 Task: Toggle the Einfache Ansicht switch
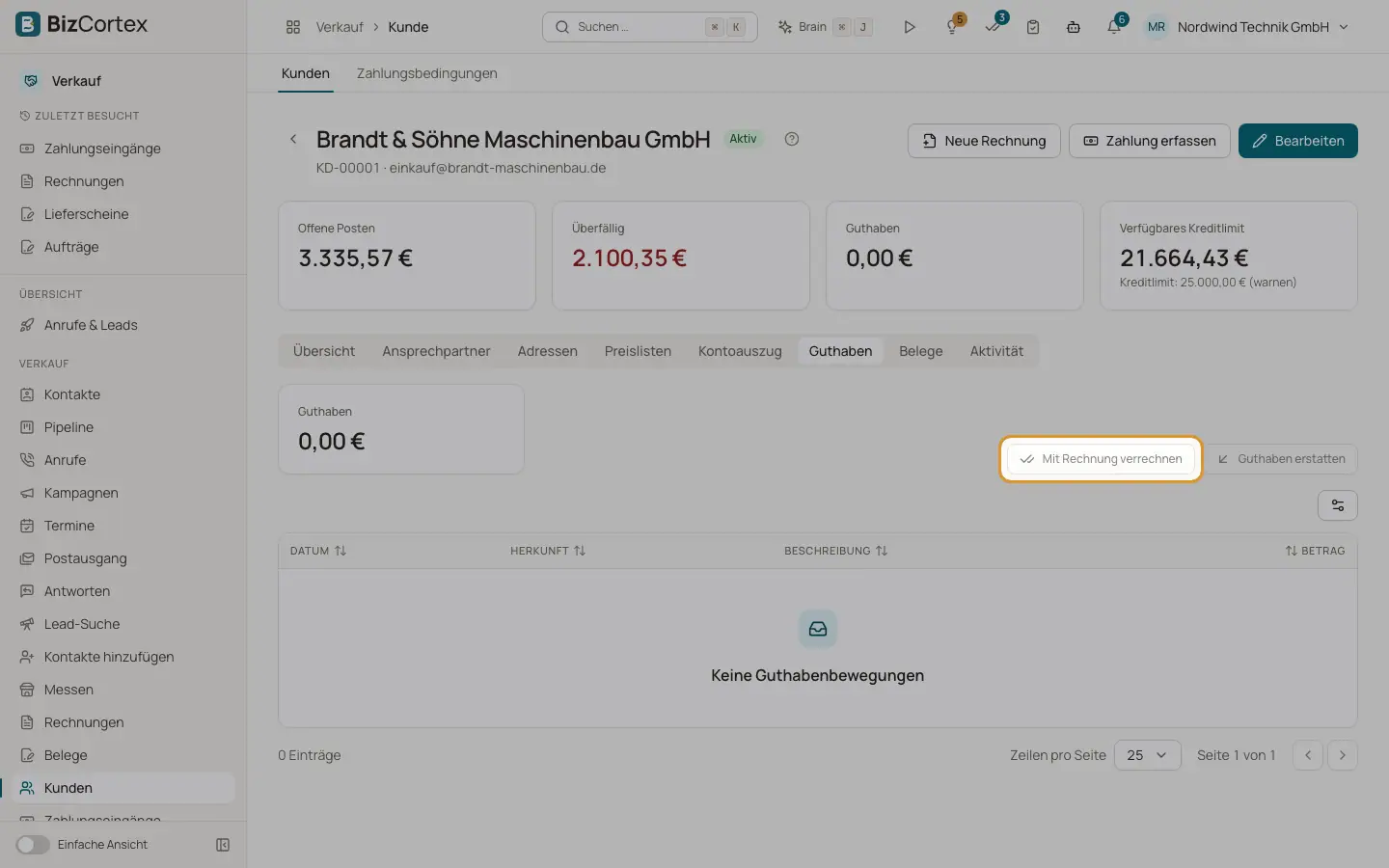[33, 845]
